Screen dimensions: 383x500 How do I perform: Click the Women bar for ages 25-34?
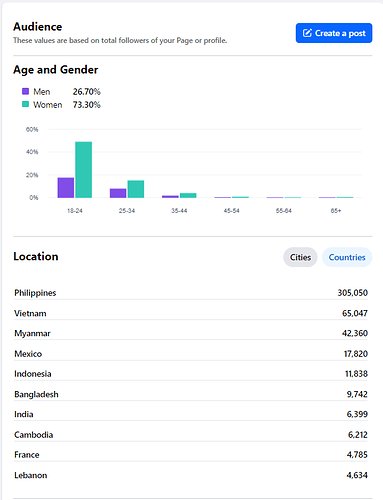coord(136,189)
